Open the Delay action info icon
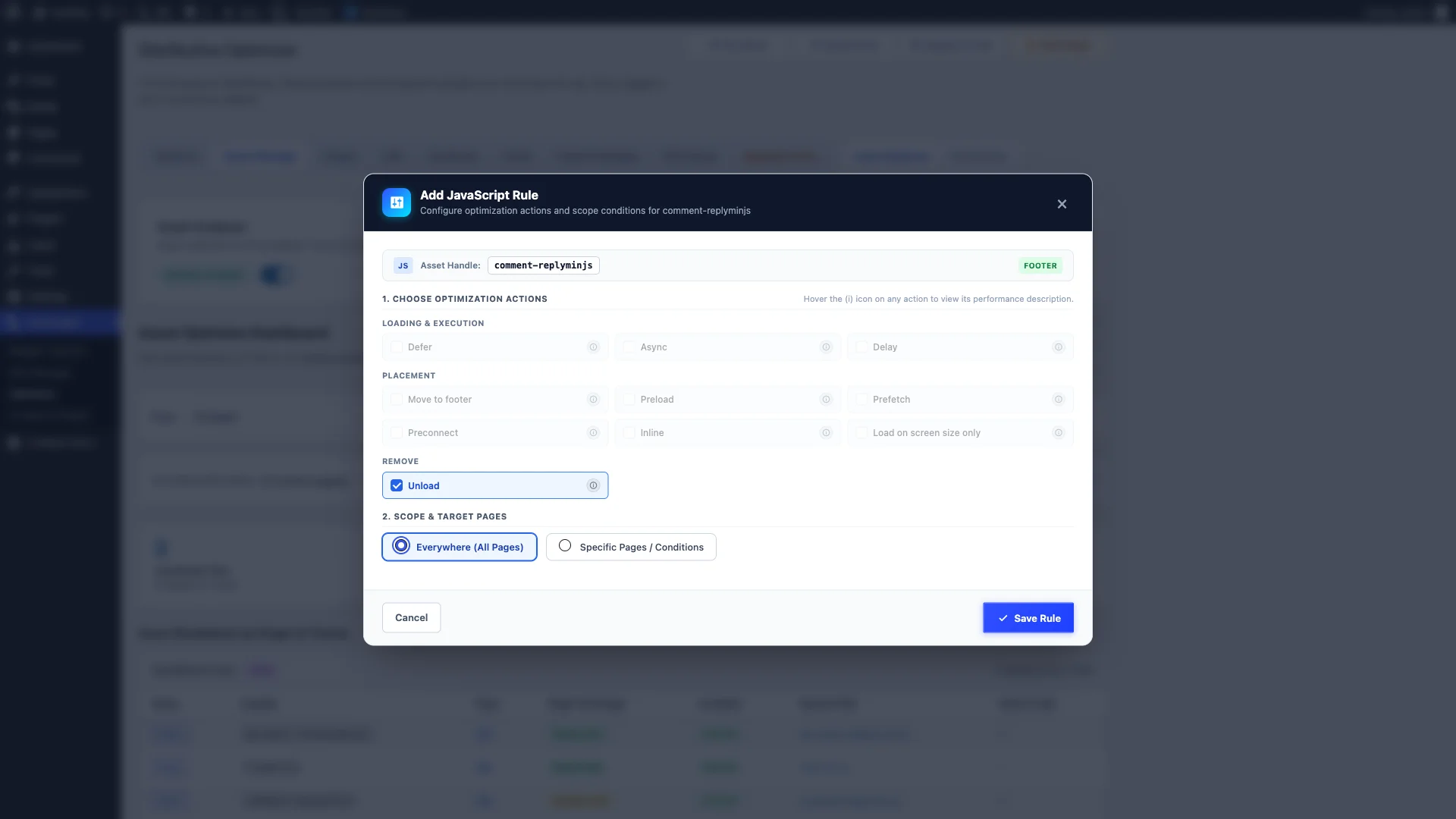1456x819 pixels. tap(1059, 347)
